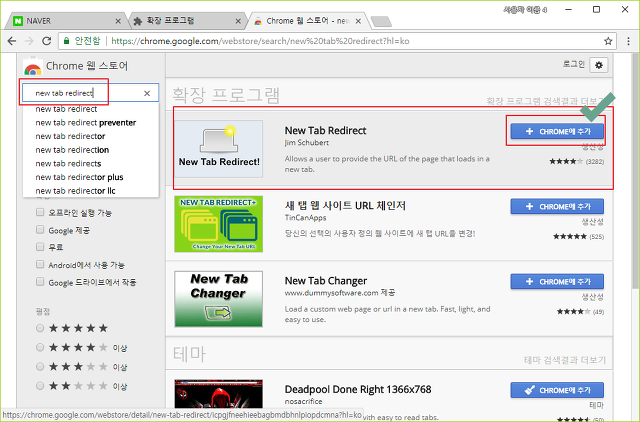The height and width of the screenshot is (422, 640).
Task: Select the two stars 이상 radio button
Action: pyautogui.click(x=40, y=386)
